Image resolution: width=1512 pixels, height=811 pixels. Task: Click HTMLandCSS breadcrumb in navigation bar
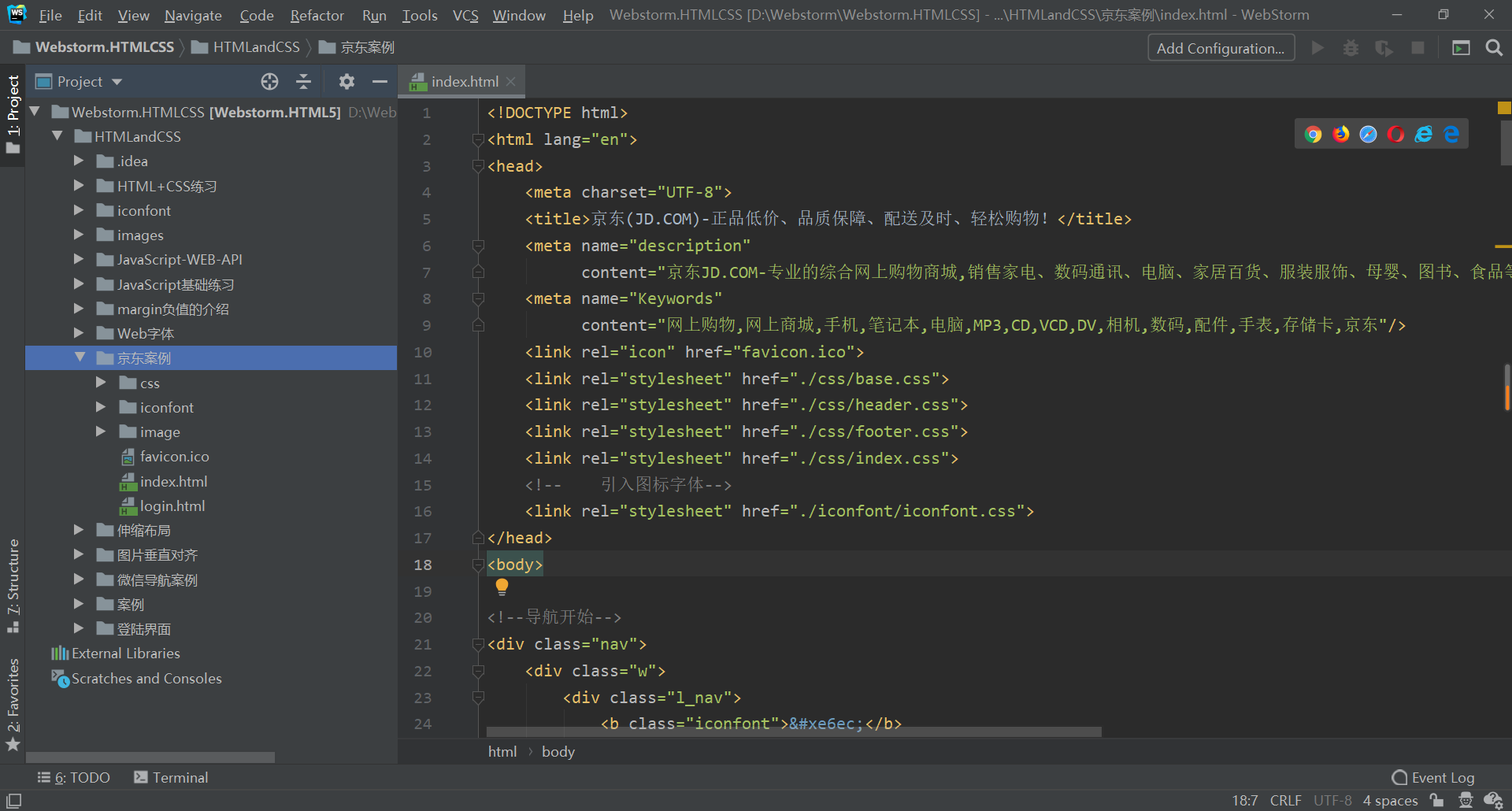point(246,47)
